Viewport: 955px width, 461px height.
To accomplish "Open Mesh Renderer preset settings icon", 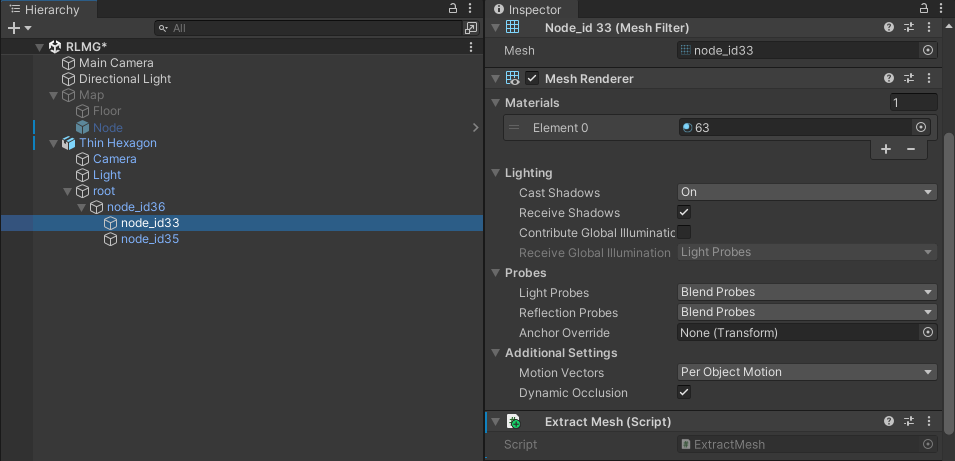I will (x=909, y=78).
